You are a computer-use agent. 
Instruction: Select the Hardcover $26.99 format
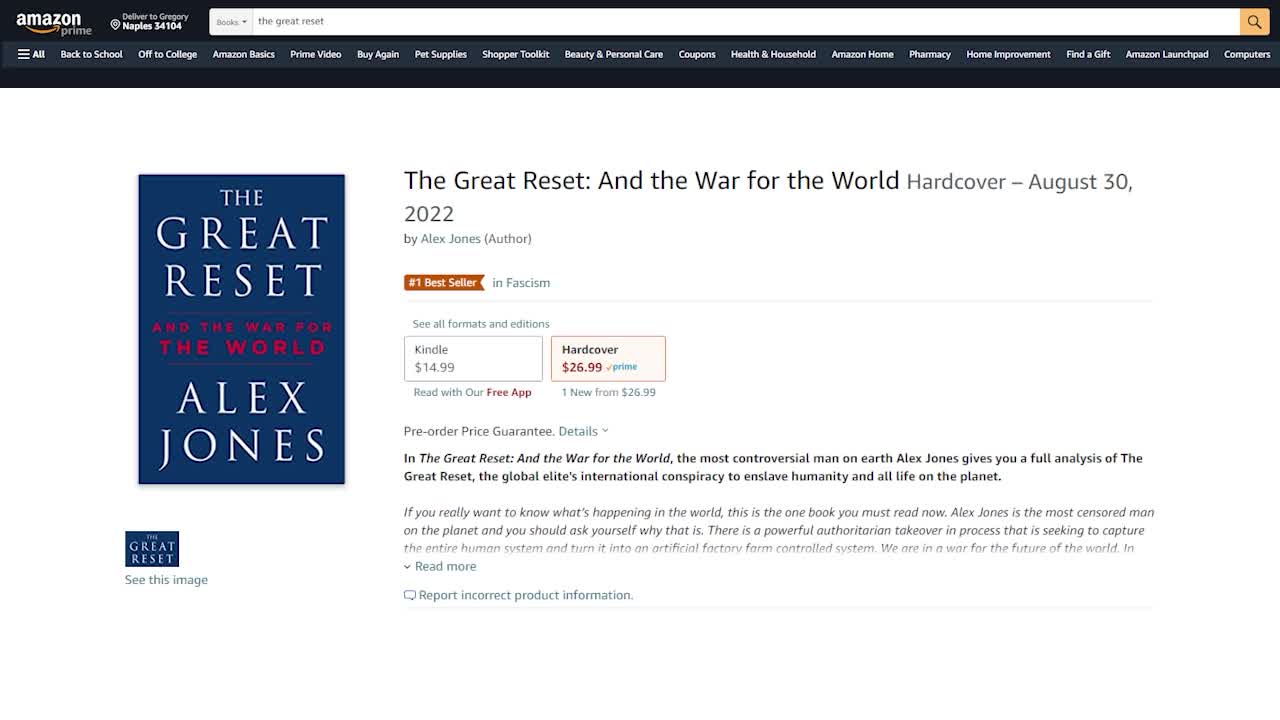[608, 358]
